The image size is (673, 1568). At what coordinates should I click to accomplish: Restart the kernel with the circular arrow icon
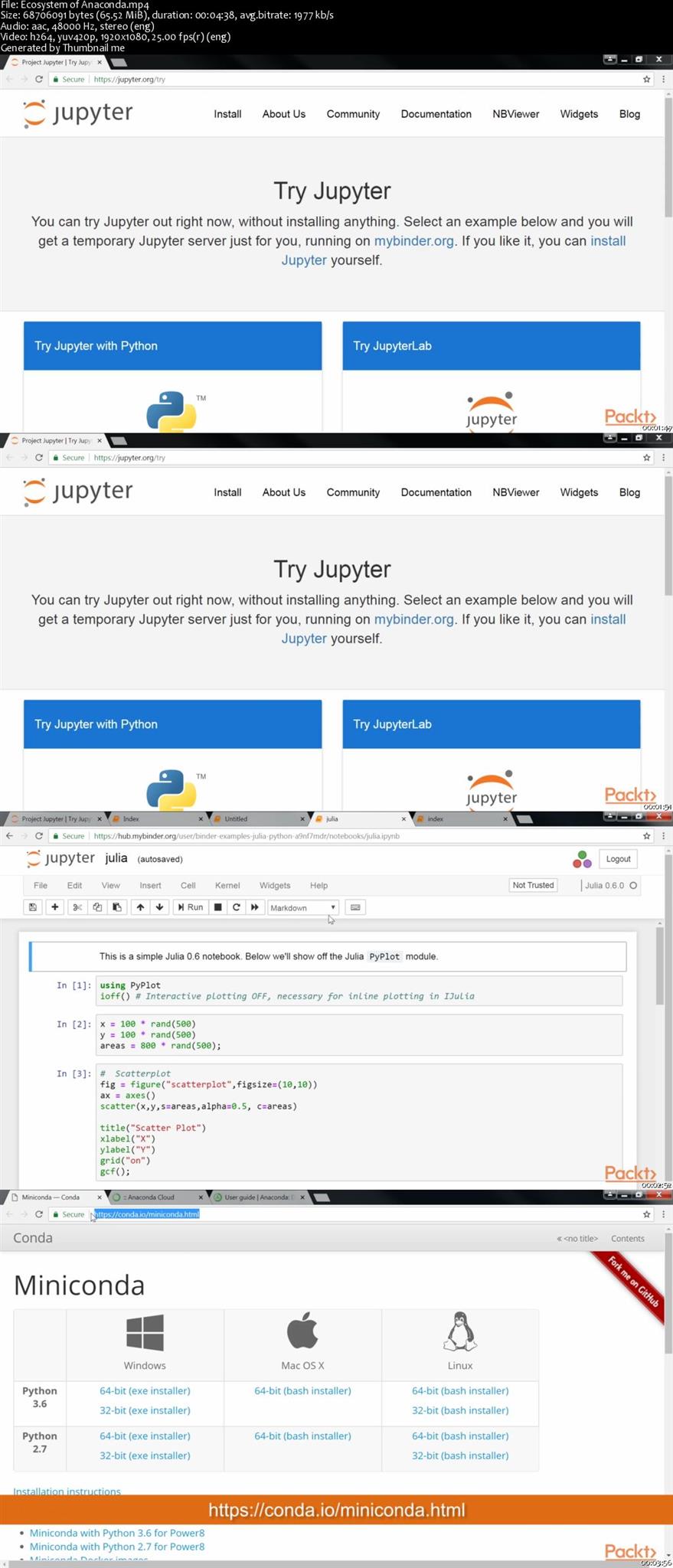[237, 907]
